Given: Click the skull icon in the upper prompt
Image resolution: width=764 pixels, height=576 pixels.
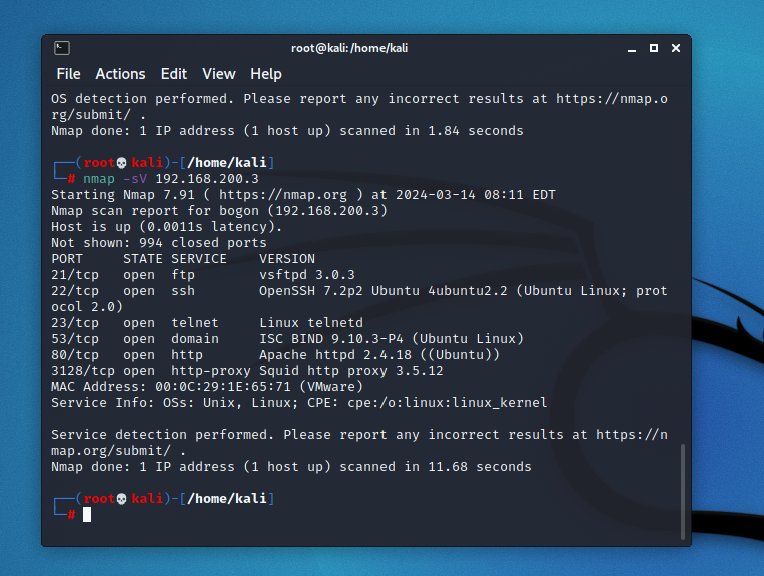Looking at the screenshot, I should click(122, 163).
